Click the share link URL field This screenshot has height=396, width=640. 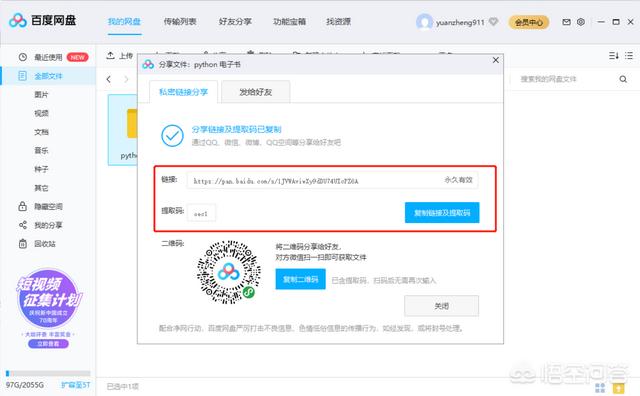[x=332, y=180]
